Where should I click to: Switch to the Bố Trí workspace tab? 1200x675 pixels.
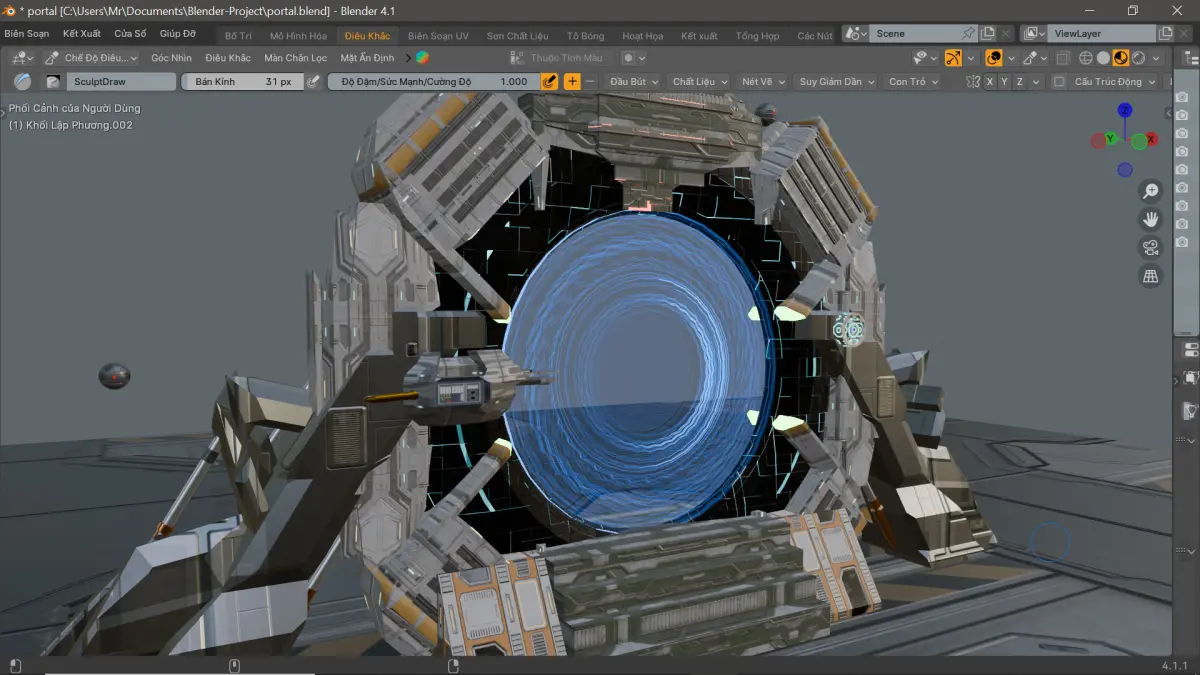click(x=239, y=35)
